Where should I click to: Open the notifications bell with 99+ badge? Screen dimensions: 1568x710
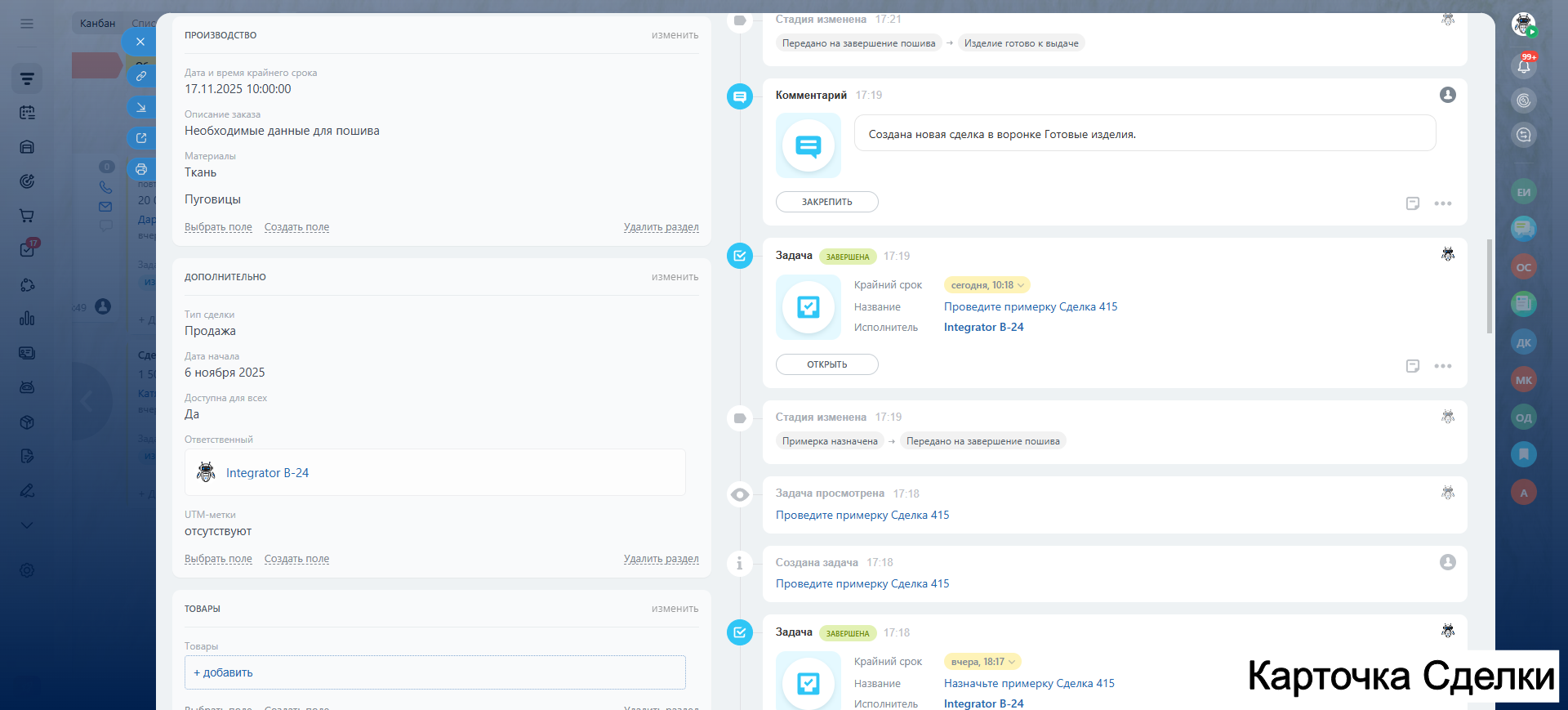pos(1523,67)
